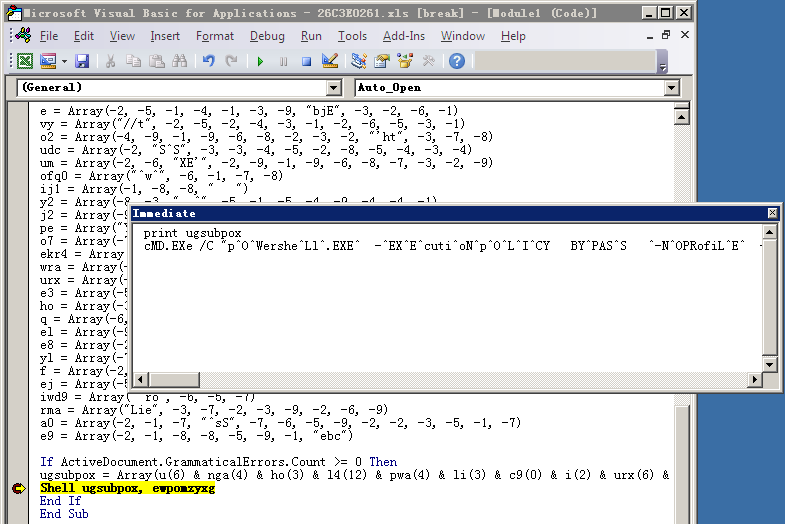Open Find with the binoculars icon
This screenshot has height=524, width=786.
(x=179, y=61)
